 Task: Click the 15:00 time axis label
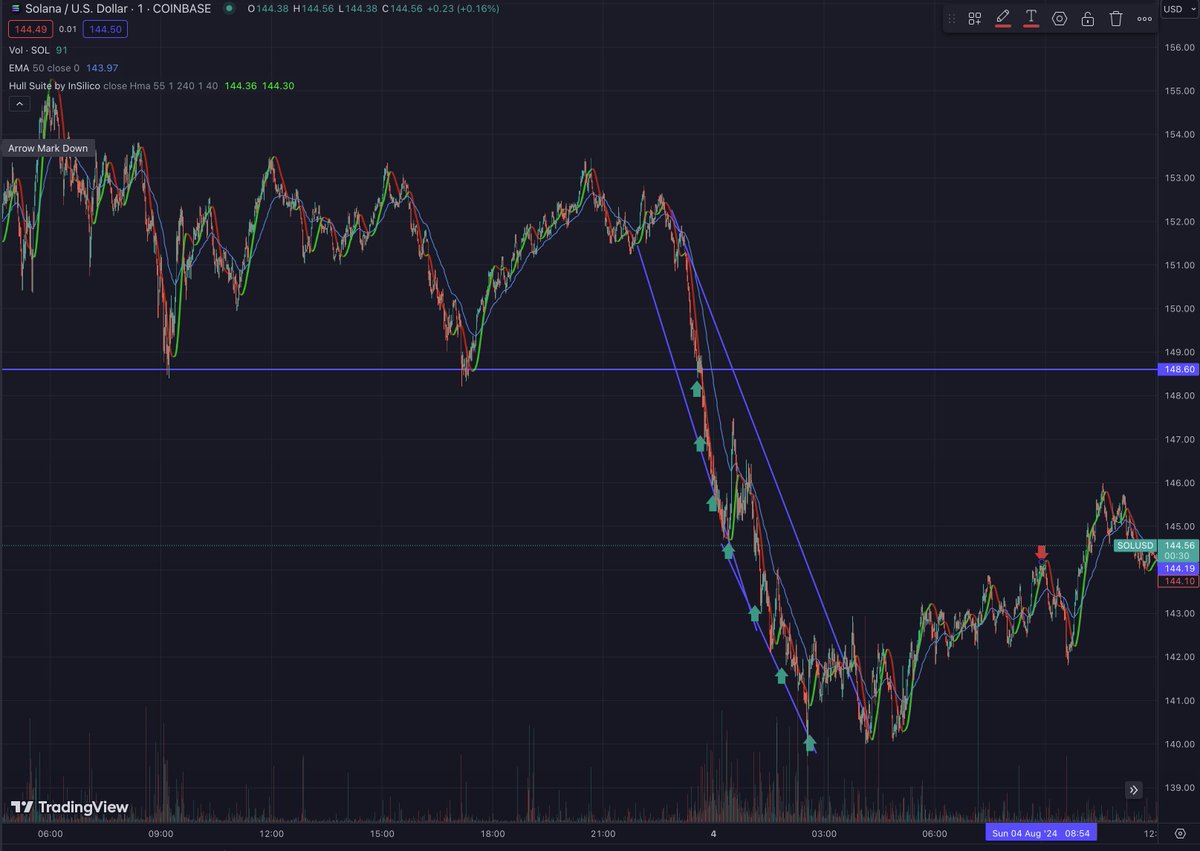[x=381, y=833]
